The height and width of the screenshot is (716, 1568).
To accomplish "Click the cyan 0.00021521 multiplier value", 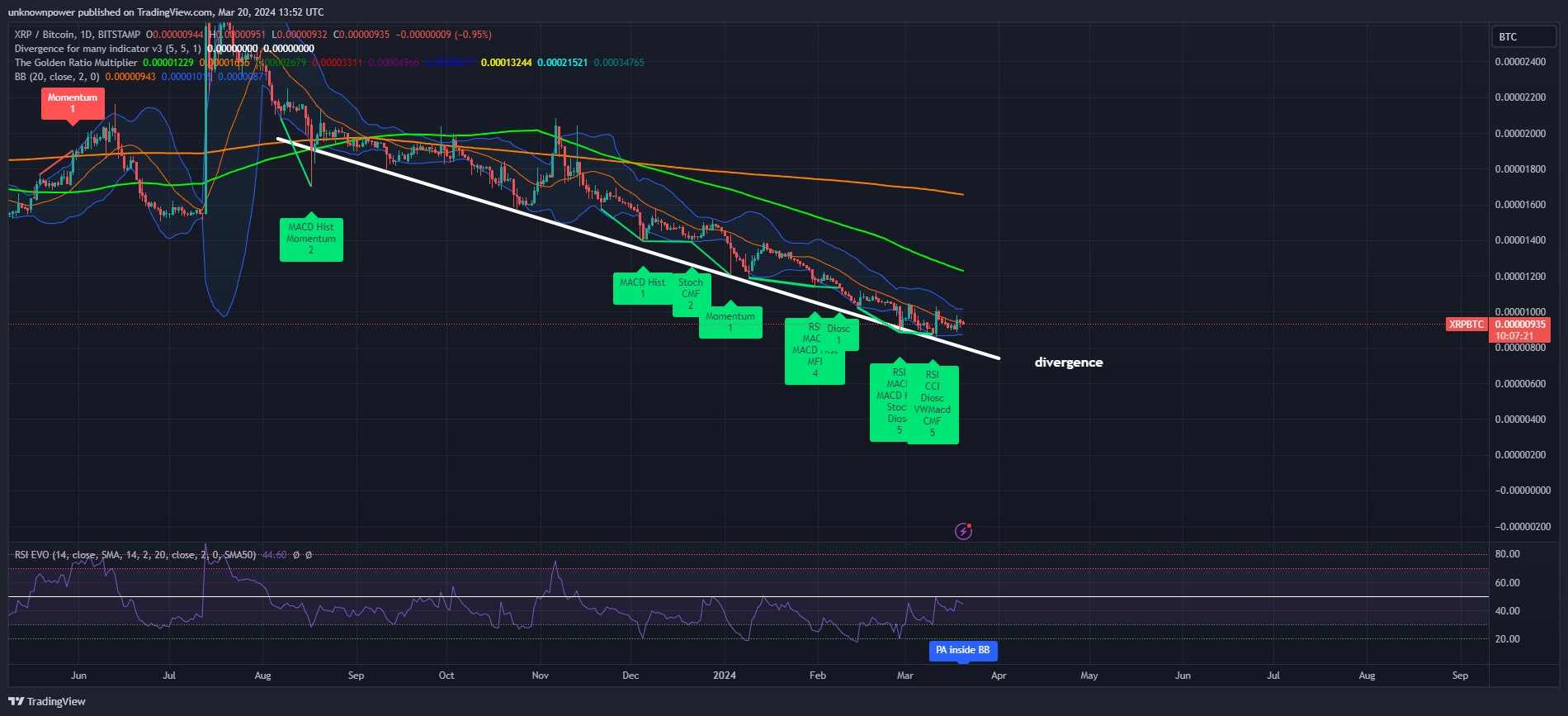I will [x=562, y=63].
